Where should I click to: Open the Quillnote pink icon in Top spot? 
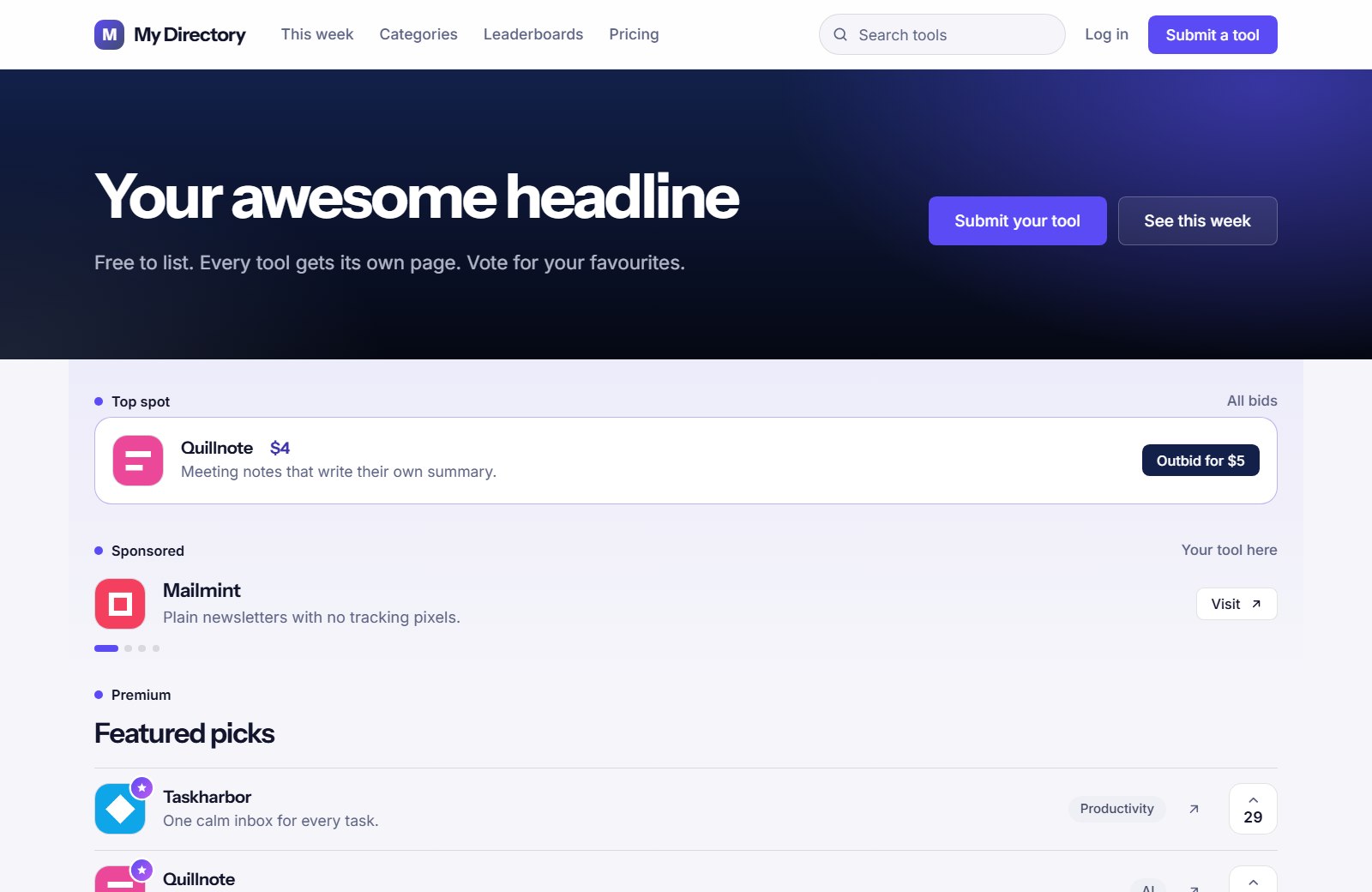138,461
